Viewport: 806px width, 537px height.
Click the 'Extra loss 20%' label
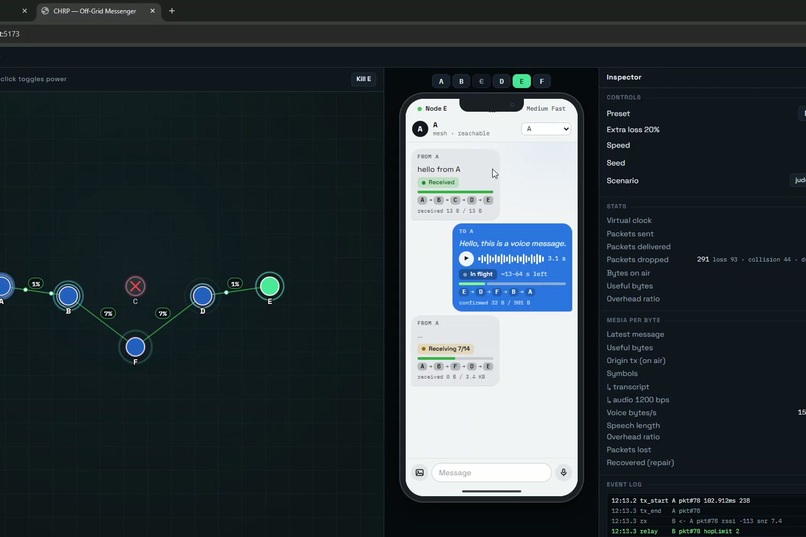633,129
